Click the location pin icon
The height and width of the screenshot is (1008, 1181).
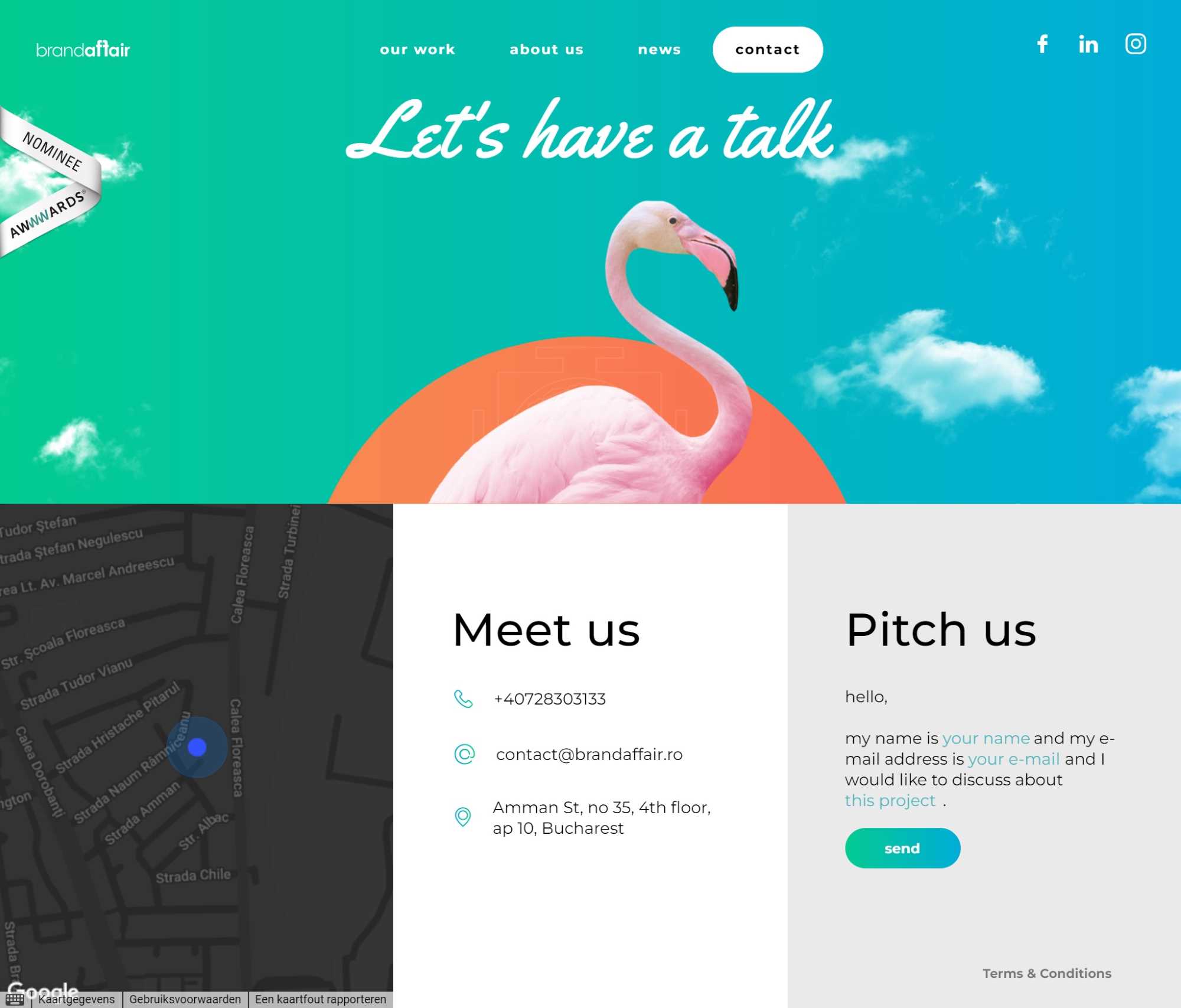pyautogui.click(x=463, y=817)
